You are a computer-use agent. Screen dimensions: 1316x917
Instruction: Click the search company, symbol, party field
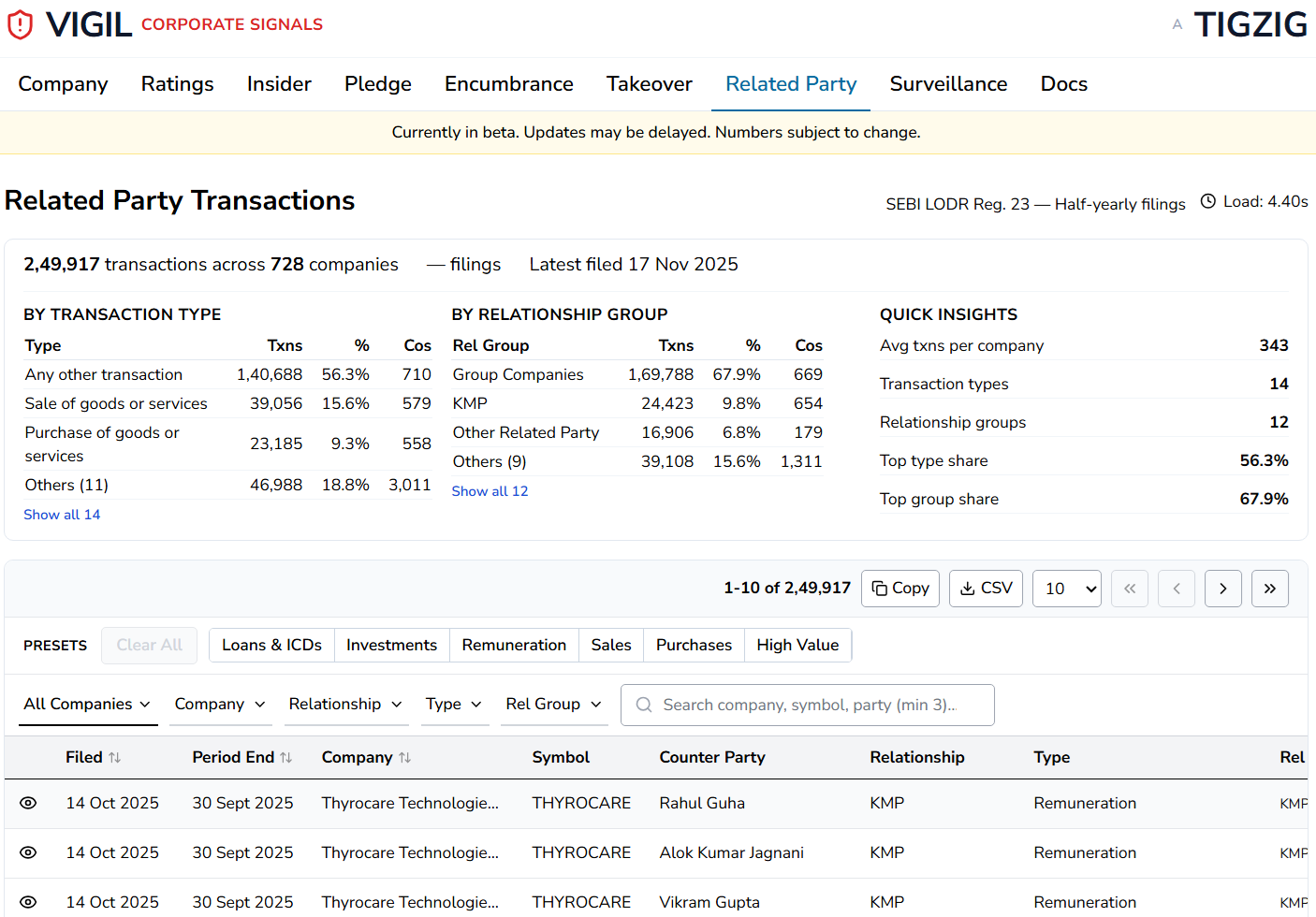click(808, 705)
